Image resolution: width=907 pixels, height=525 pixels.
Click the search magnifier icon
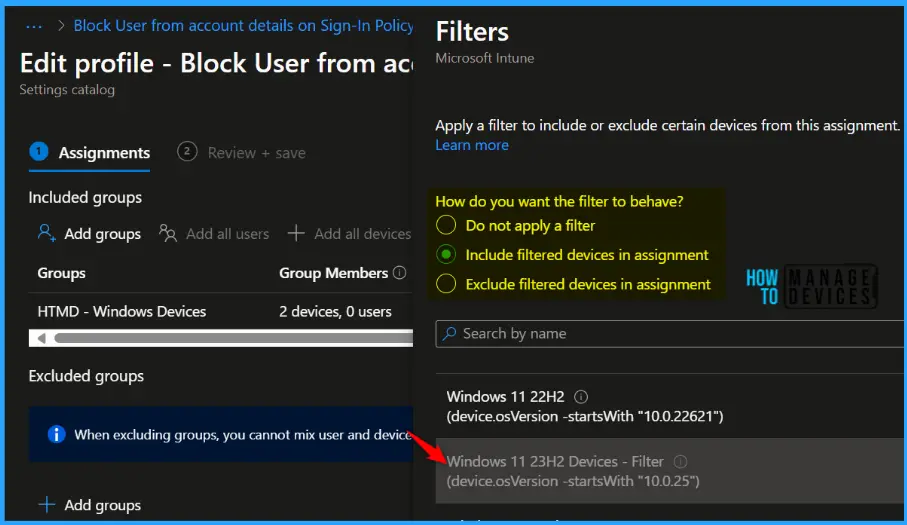click(449, 334)
